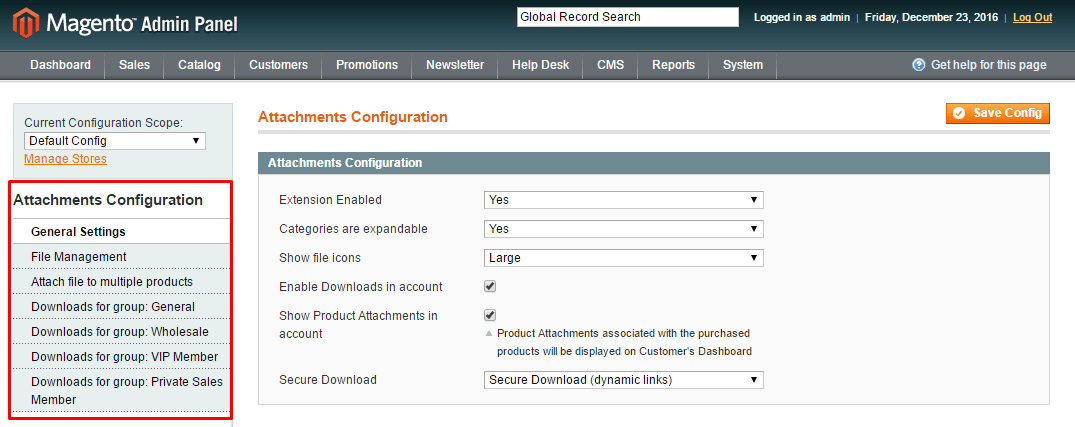This screenshot has height=427, width=1075.
Task: Click the date Friday, December 23, 2016
Action: click(931, 17)
